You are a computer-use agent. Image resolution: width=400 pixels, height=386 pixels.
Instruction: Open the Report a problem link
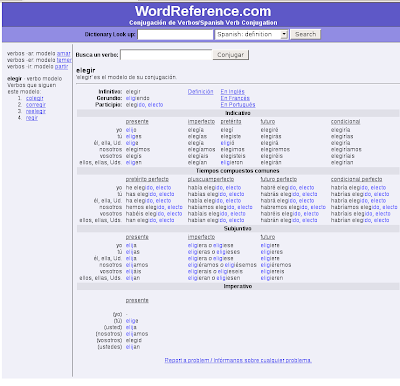point(238,360)
